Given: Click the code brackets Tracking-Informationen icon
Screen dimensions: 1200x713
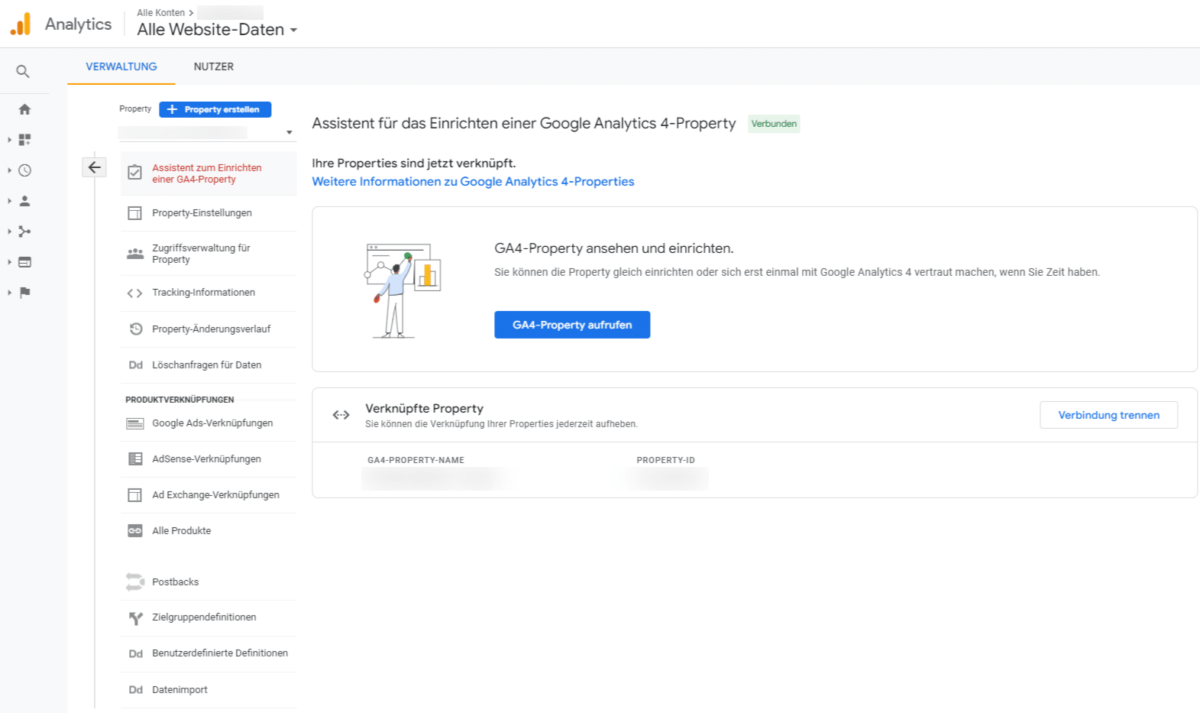Looking at the screenshot, I should (135, 293).
